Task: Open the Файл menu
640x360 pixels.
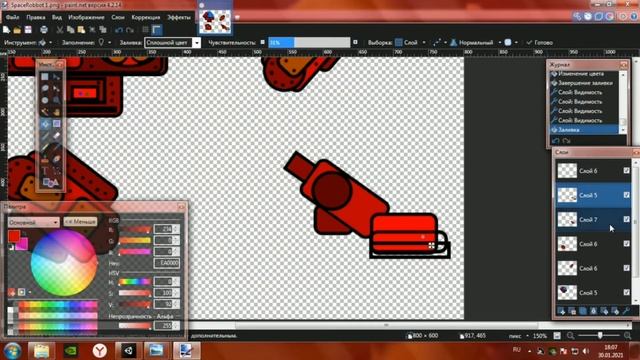Action: (12, 17)
